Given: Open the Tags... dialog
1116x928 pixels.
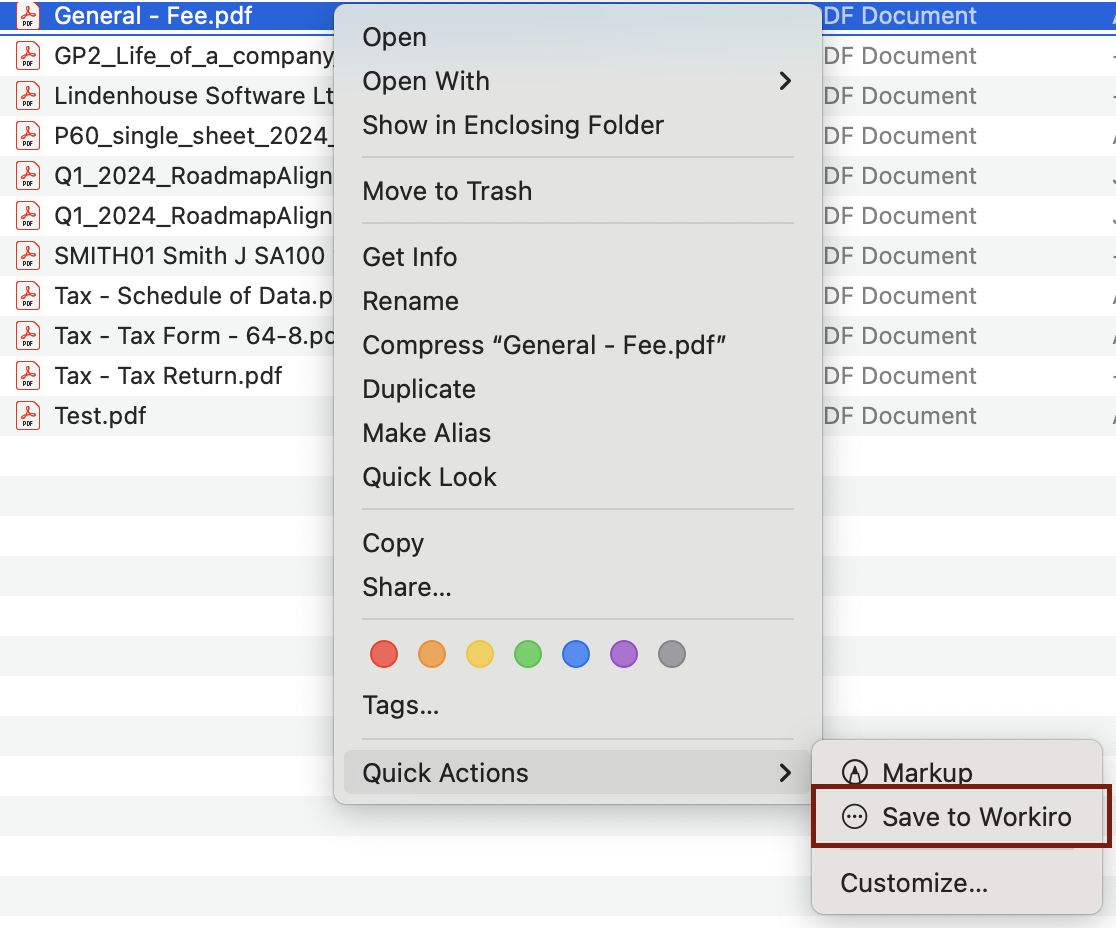Looking at the screenshot, I should tap(401, 706).
